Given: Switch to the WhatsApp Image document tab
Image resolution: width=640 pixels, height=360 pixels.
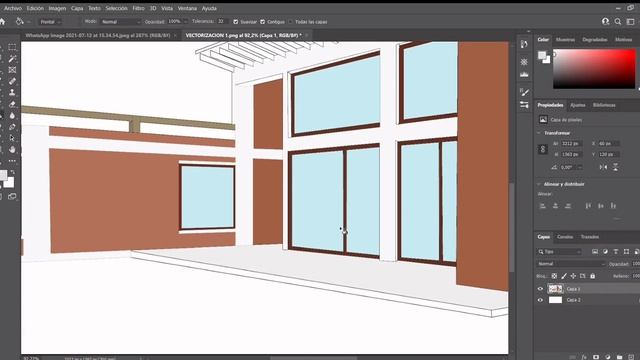Looking at the screenshot, I should 98,36.
